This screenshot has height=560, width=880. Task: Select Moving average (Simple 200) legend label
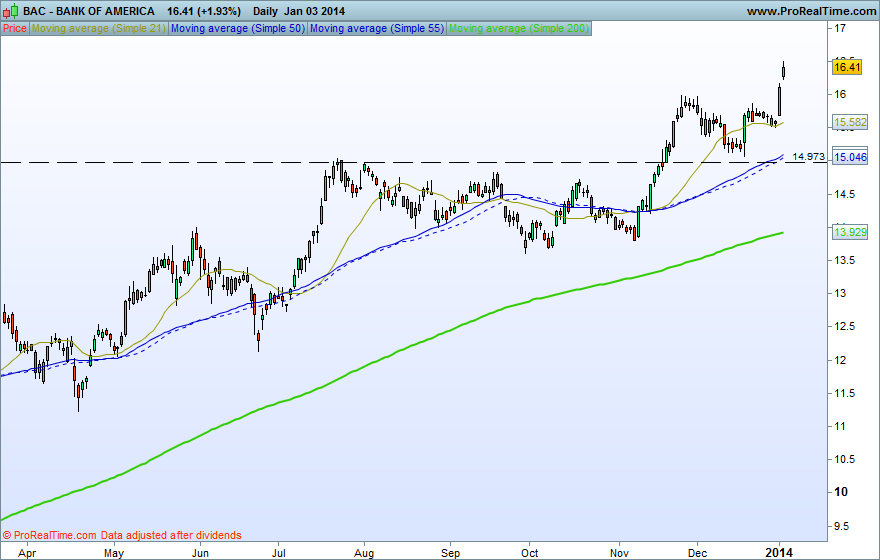(x=519, y=29)
